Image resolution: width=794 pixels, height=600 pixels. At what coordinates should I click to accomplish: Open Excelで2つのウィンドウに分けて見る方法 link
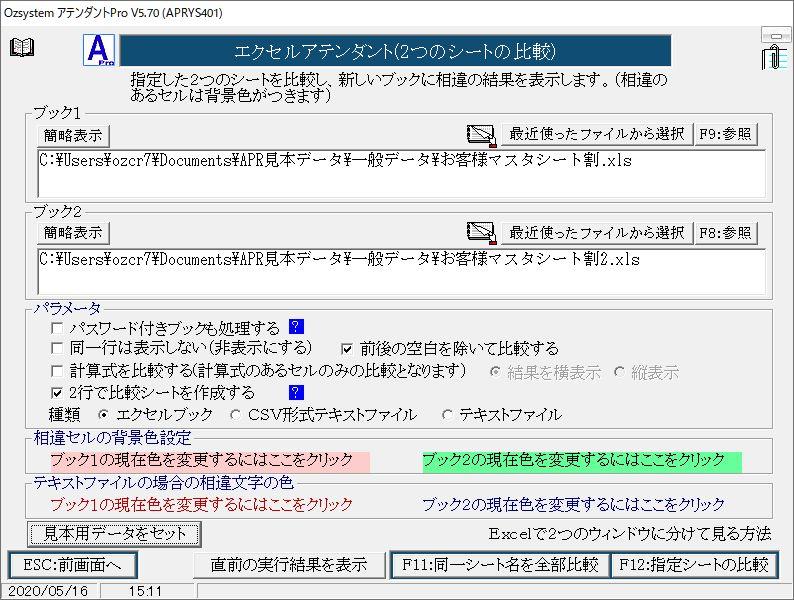[629, 534]
